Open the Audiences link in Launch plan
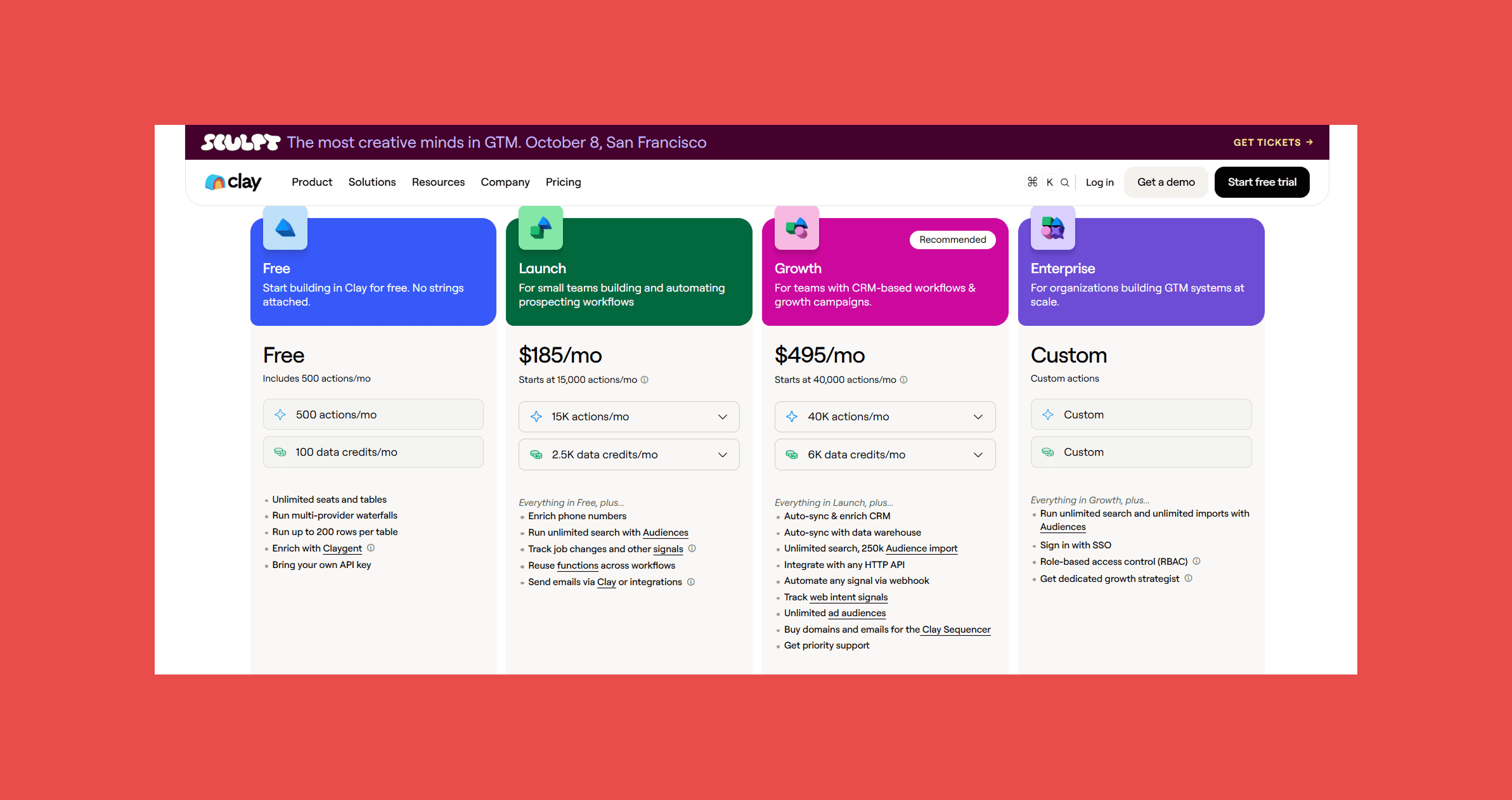 (x=666, y=532)
